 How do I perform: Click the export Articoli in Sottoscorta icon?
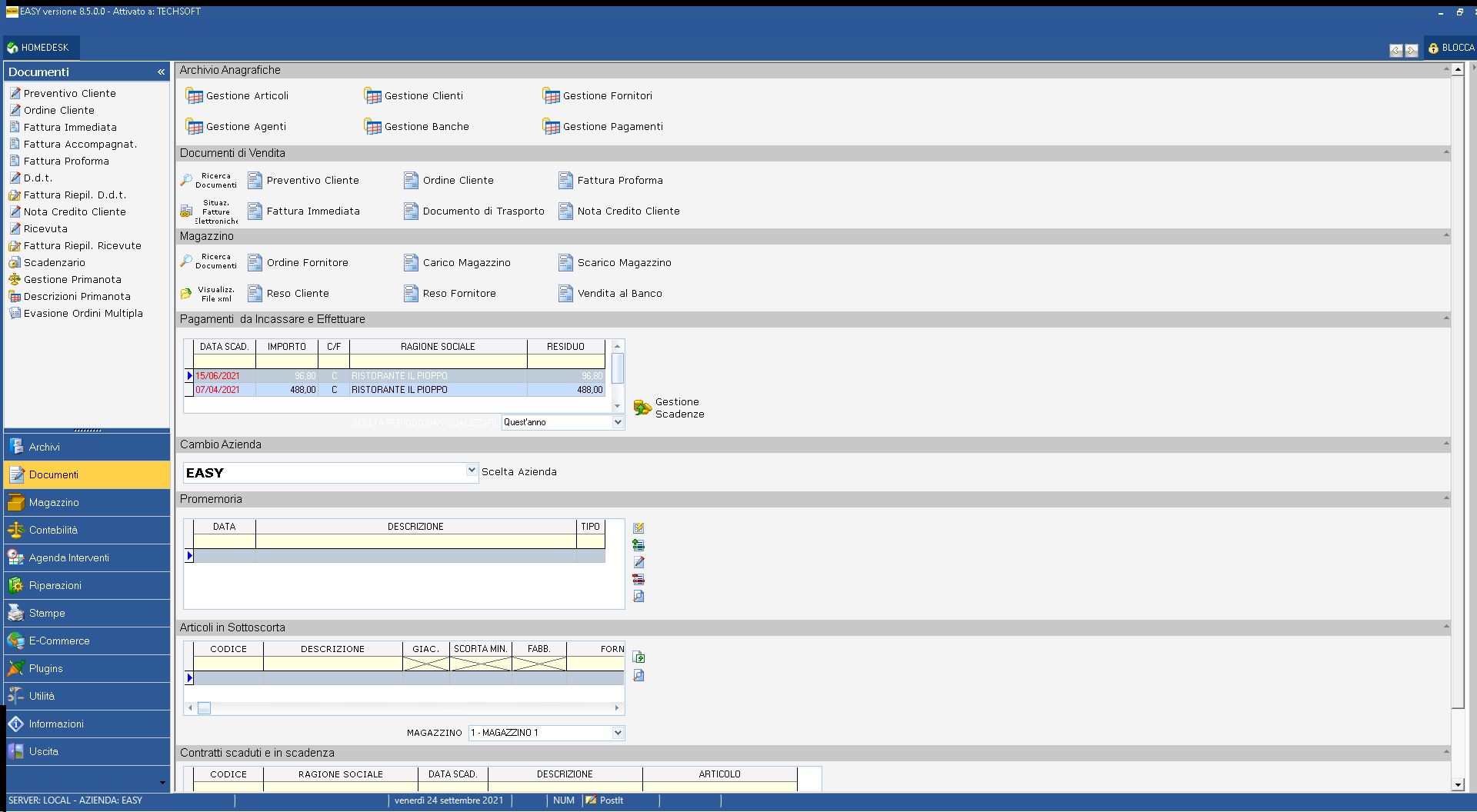638,657
